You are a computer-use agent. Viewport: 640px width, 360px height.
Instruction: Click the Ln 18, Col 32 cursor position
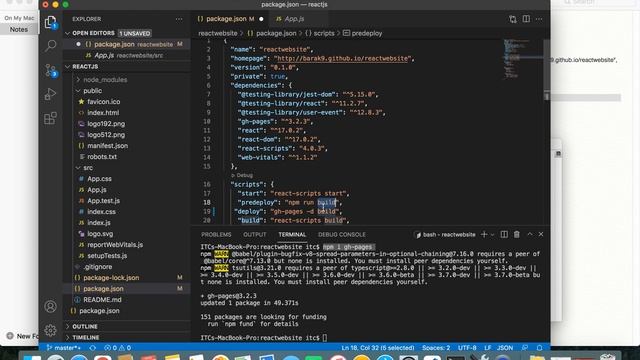click(378, 348)
